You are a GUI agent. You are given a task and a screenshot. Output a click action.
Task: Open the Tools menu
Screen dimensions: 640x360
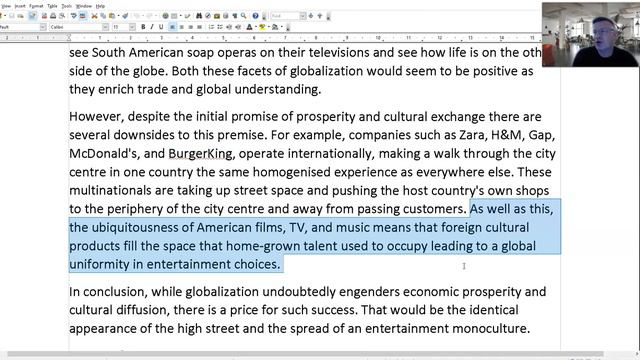point(67,6)
